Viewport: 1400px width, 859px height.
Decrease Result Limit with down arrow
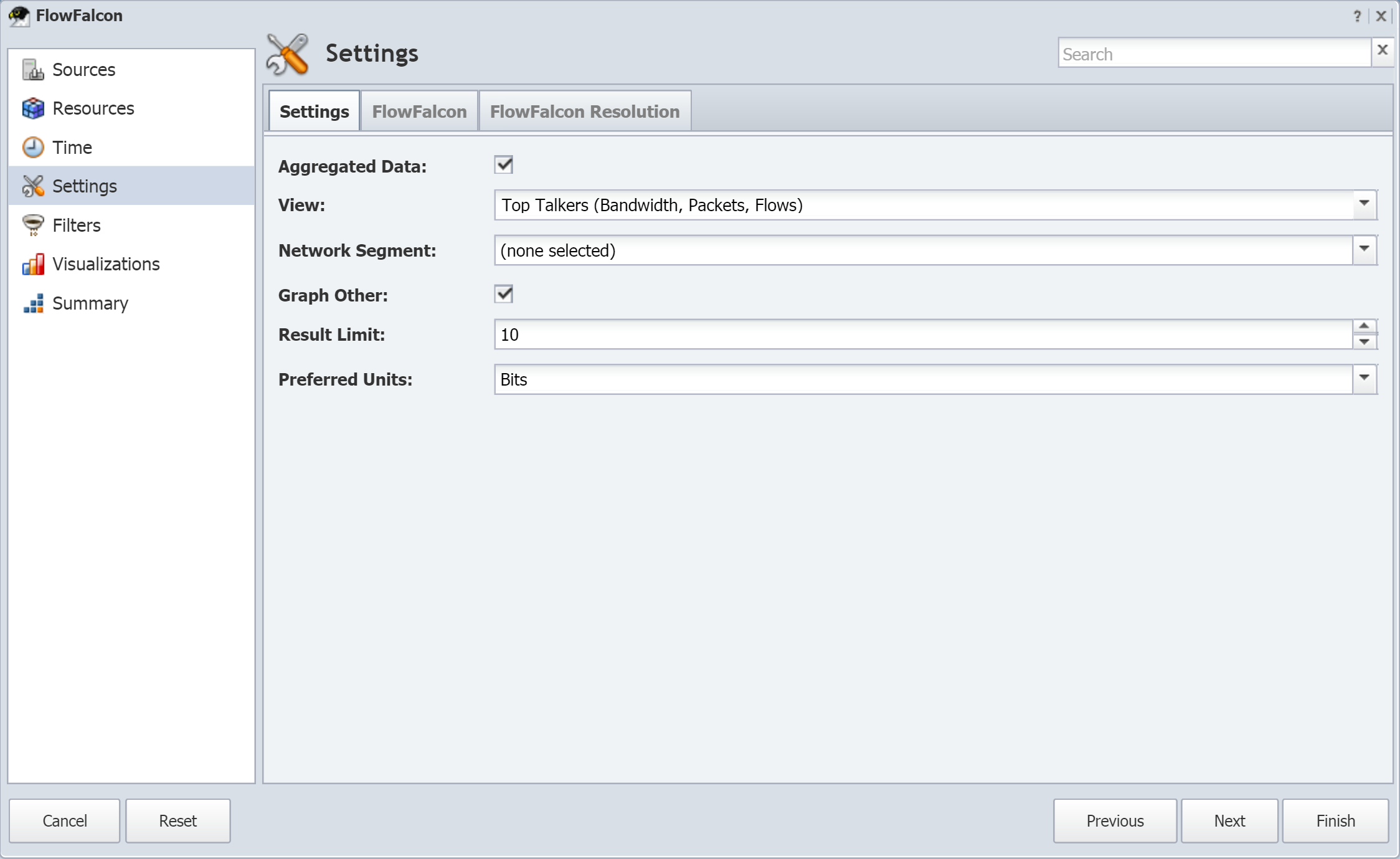[1364, 341]
